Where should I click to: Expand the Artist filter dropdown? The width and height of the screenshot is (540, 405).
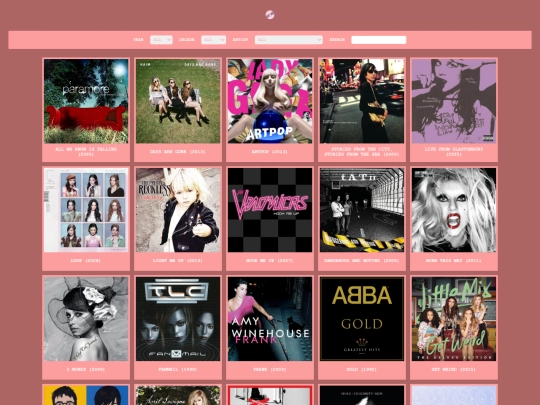coord(289,40)
